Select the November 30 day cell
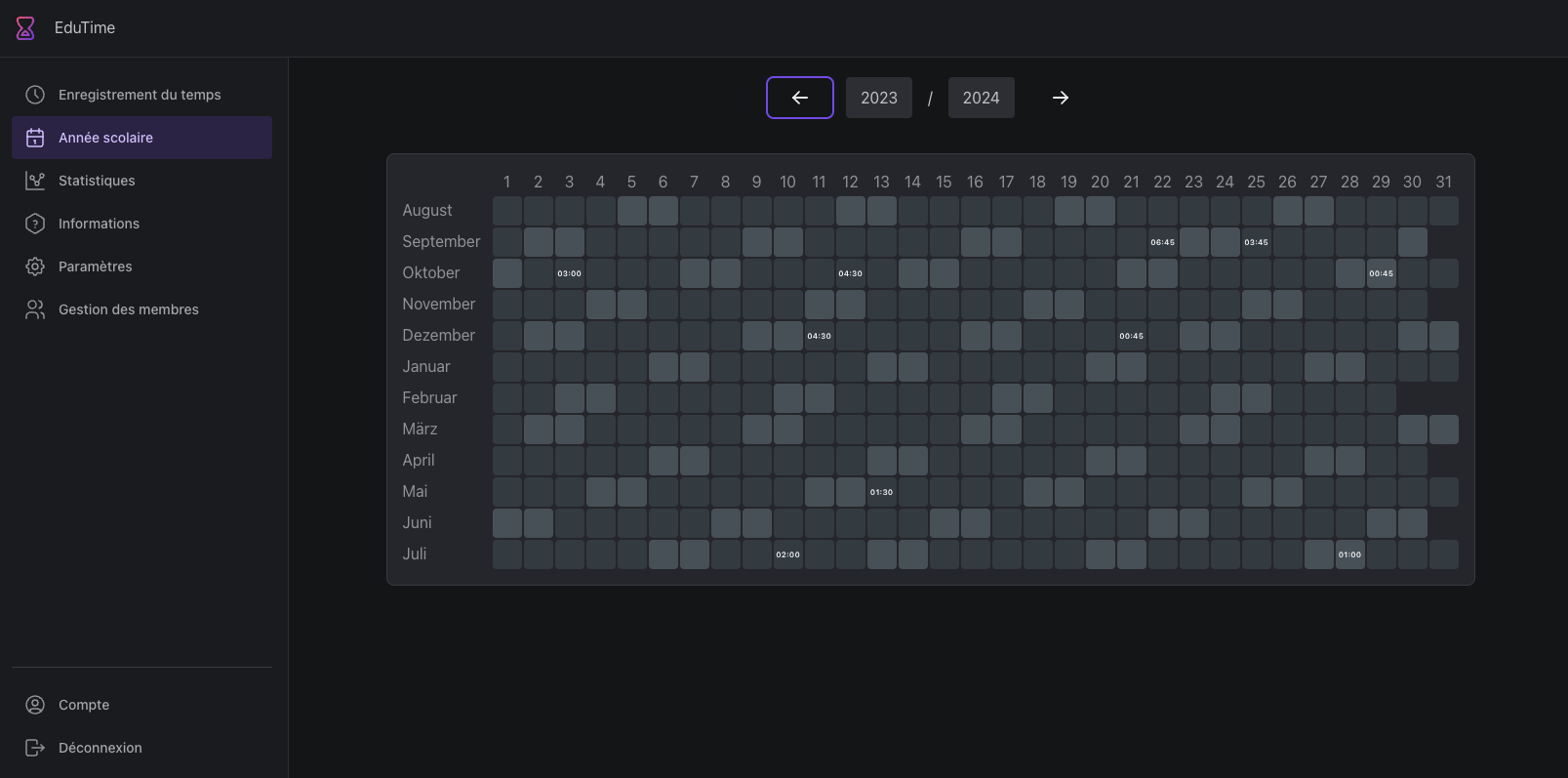1568x778 pixels. (x=1413, y=305)
